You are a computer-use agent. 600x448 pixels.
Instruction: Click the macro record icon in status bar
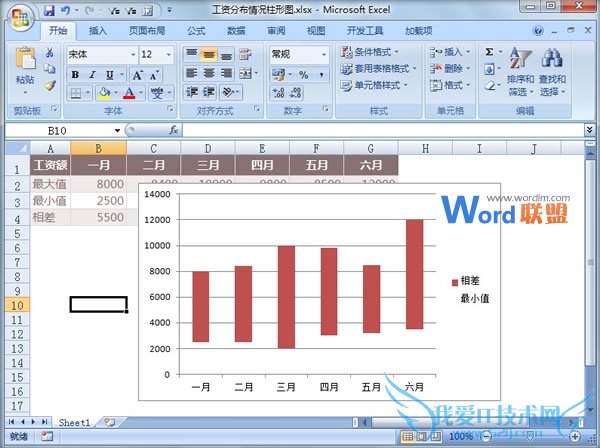tap(47, 436)
